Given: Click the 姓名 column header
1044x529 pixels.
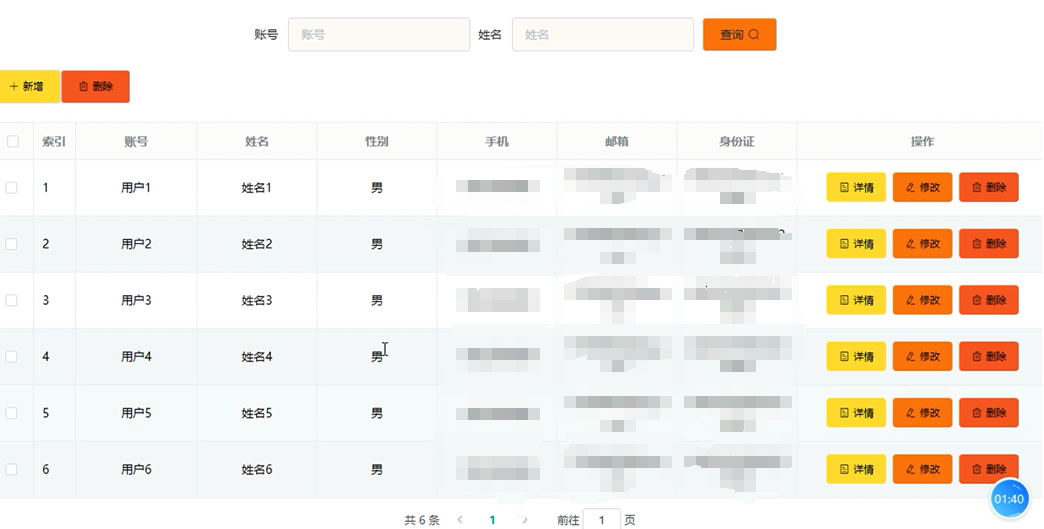Looking at the screenshot, I should pos(257,141).
